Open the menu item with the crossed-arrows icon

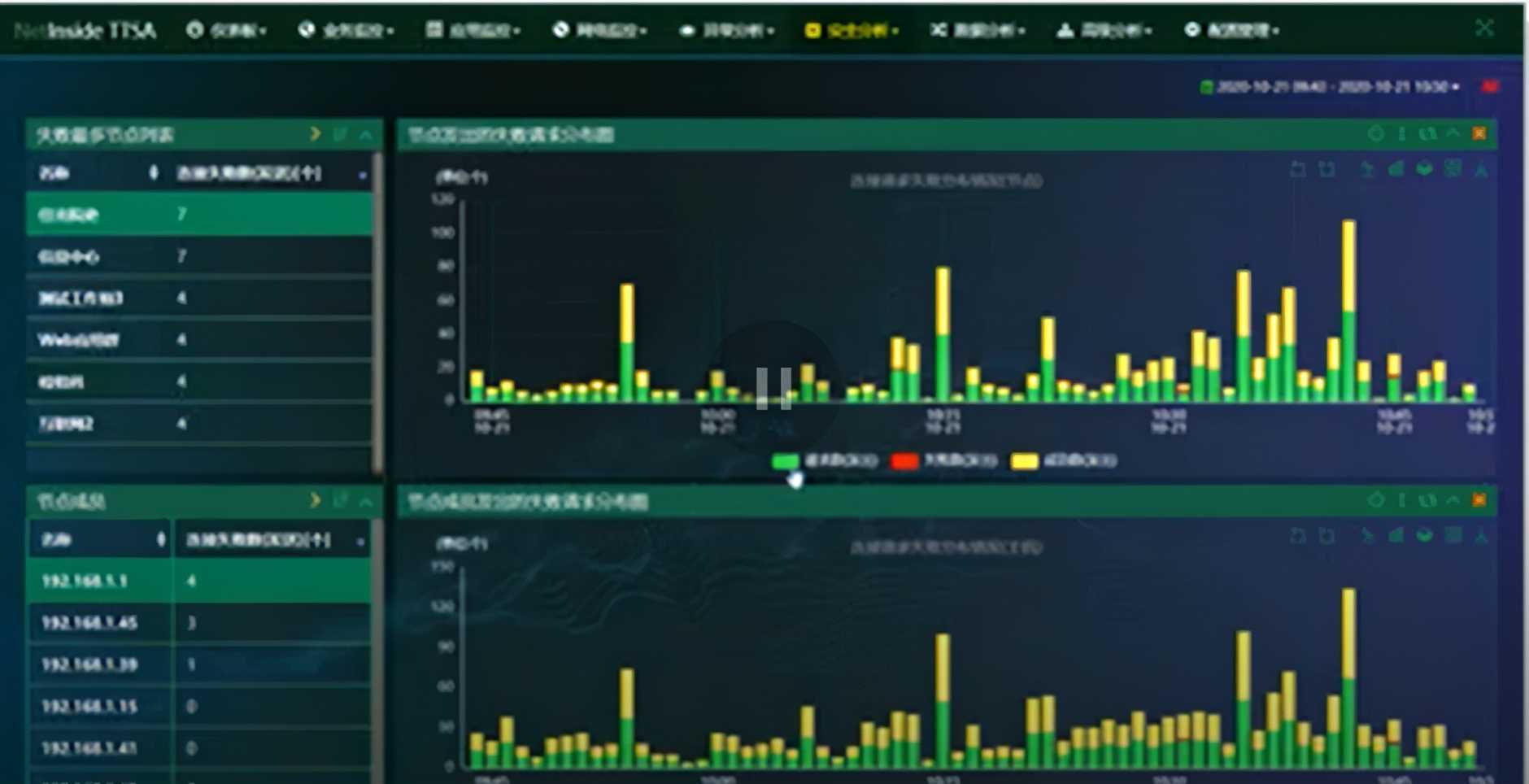(x=978, y=30)
